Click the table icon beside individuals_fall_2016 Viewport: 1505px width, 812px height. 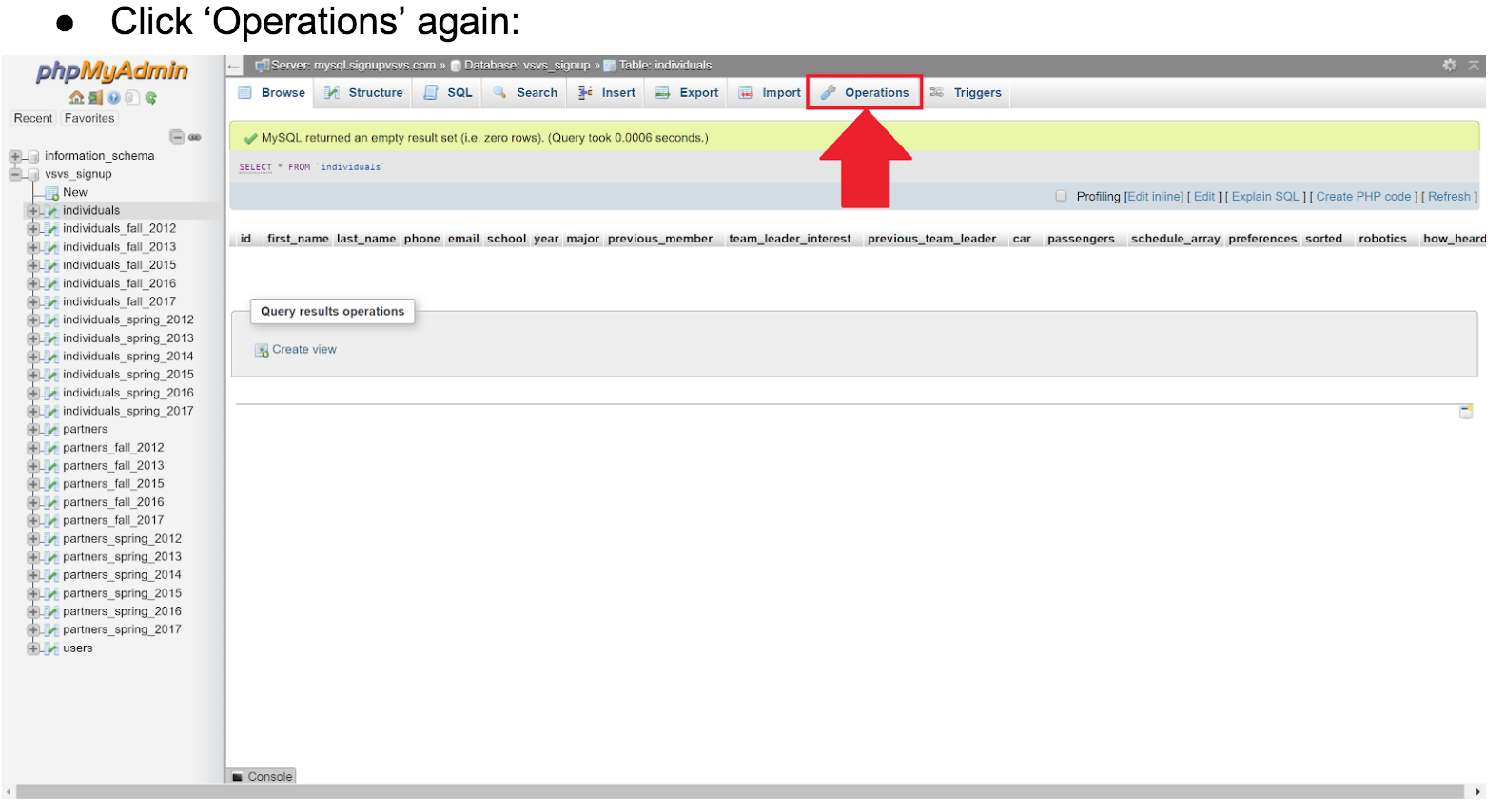pyautogui.click(x=52, y=283)
